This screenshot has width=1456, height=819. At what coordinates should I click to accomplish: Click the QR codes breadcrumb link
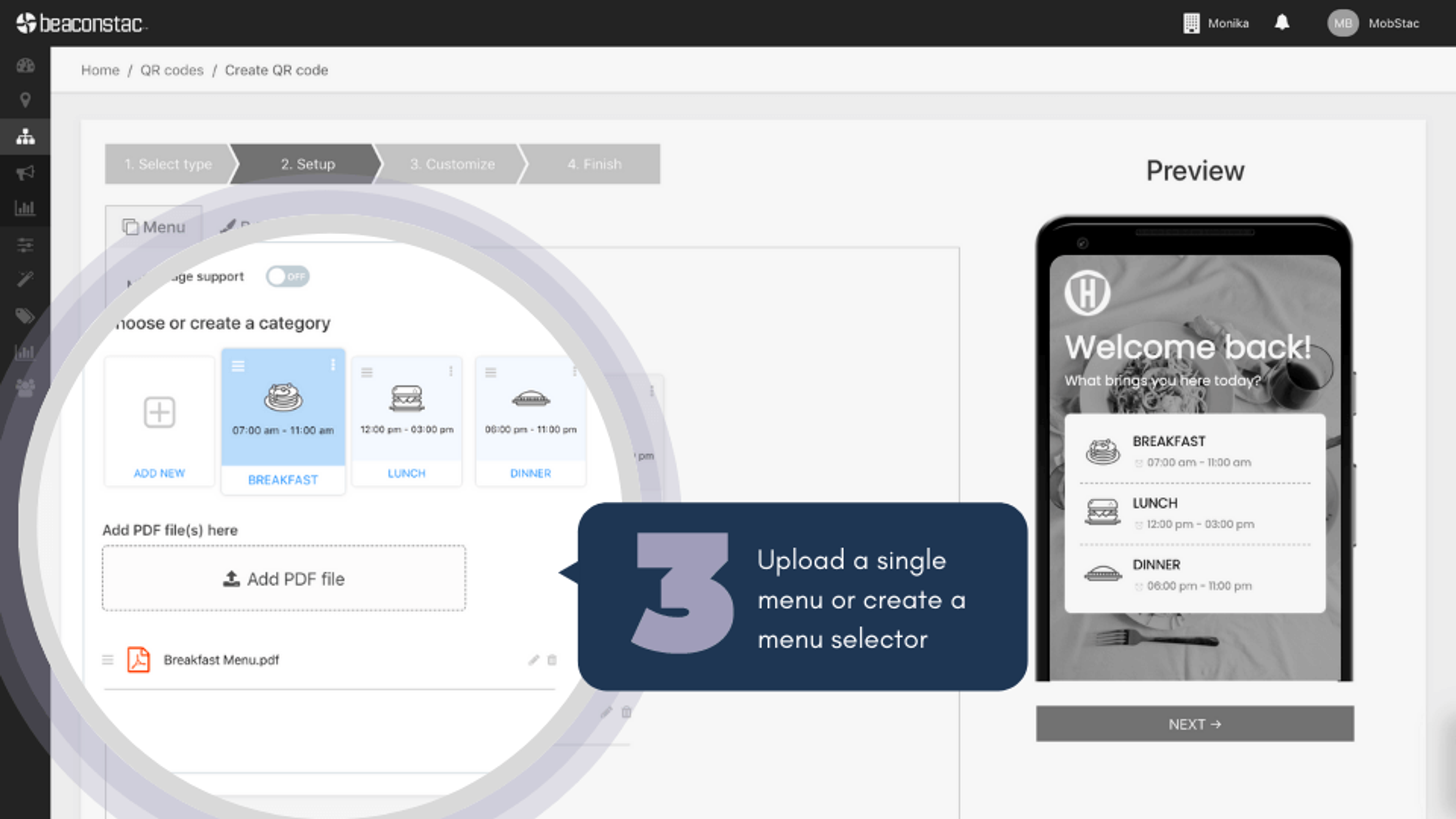172,70
